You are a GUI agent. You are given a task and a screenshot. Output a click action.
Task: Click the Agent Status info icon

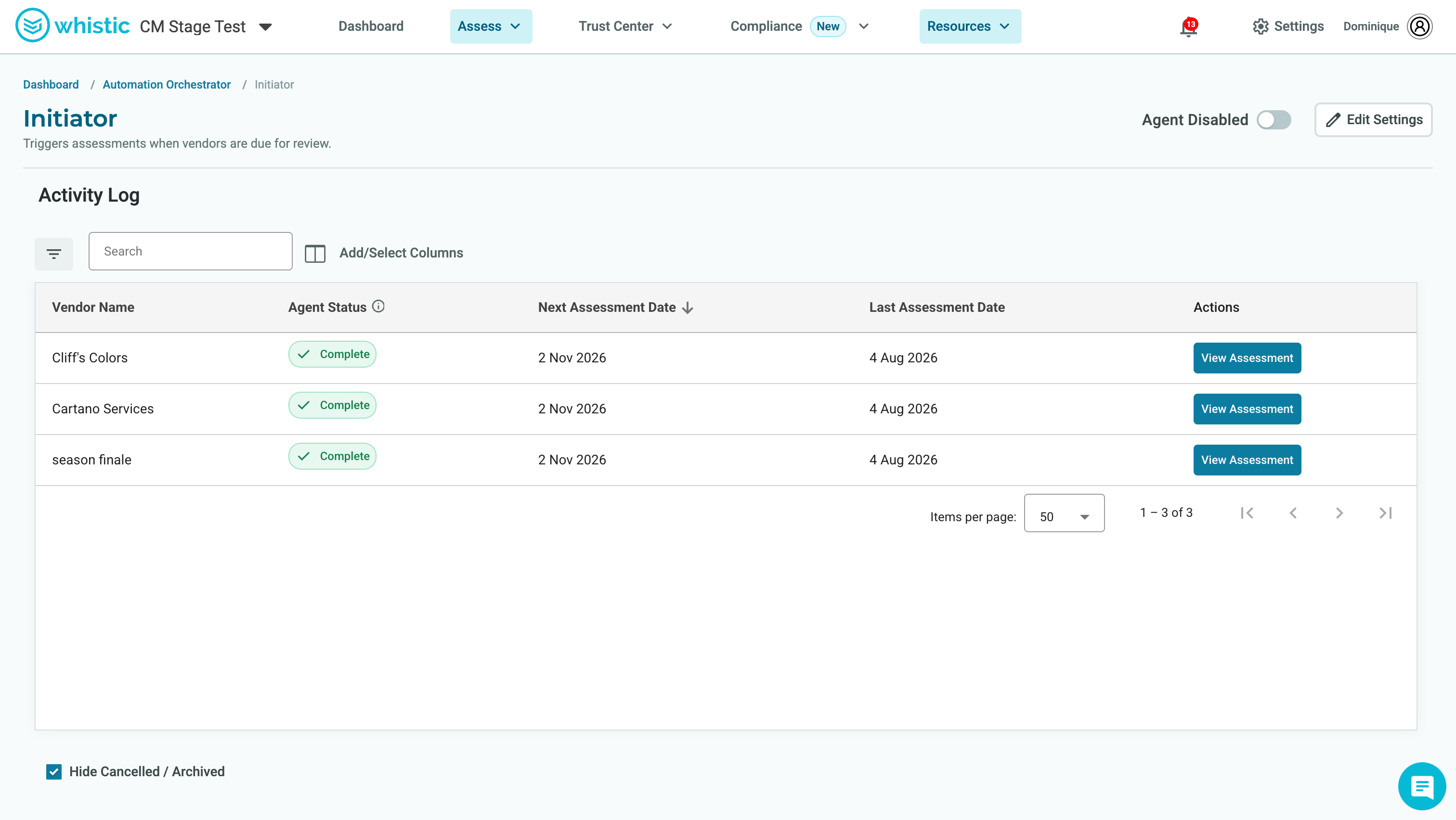pos(378,306)
